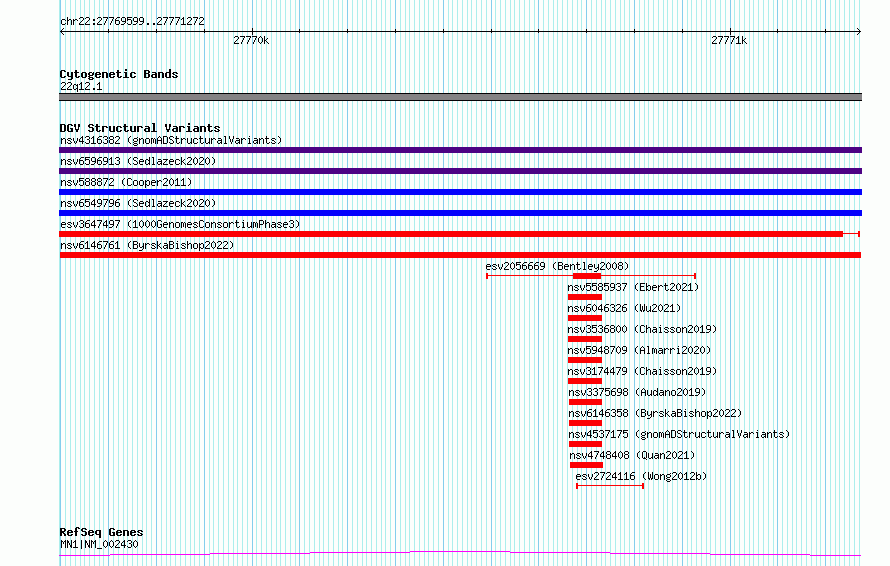Click the gray 22q12.1 cytogenetic band bar
The image size is (890, 566).
click(460, 97)
